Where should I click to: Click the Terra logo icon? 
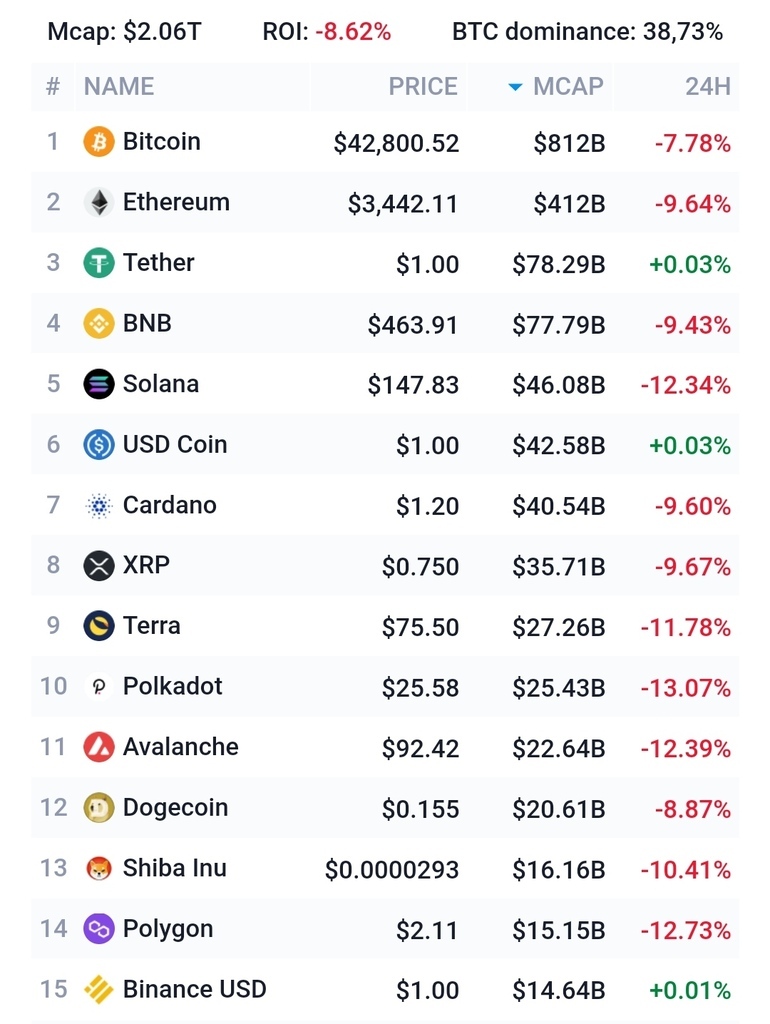99,626
